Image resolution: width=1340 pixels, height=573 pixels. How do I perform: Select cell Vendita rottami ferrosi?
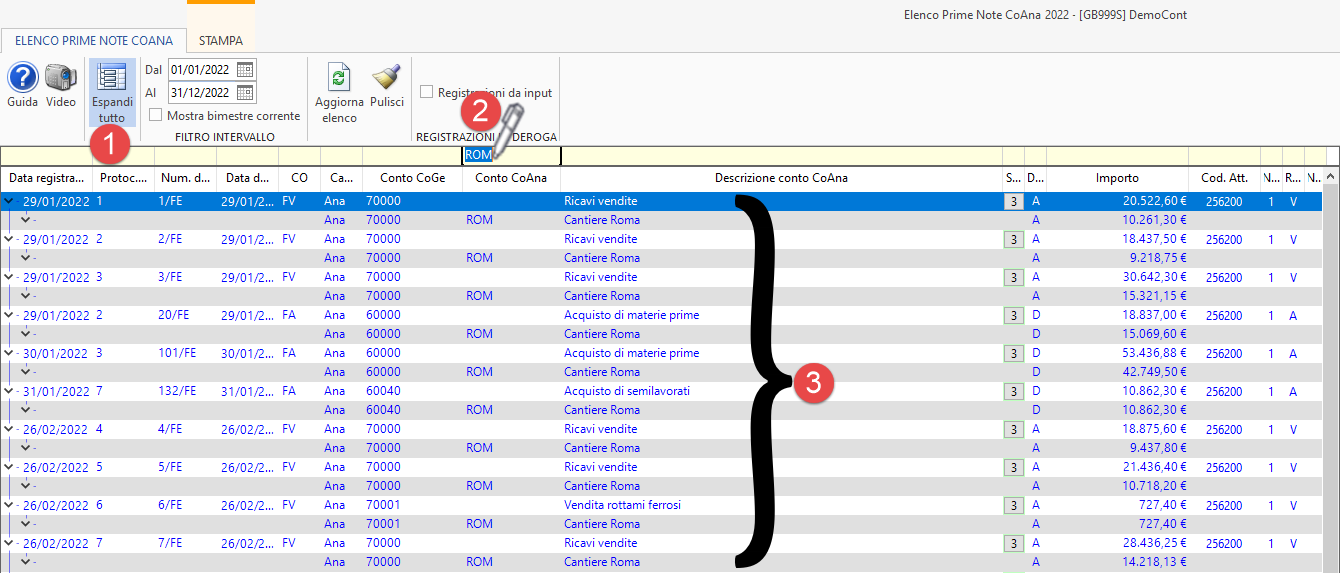(622, 505)
